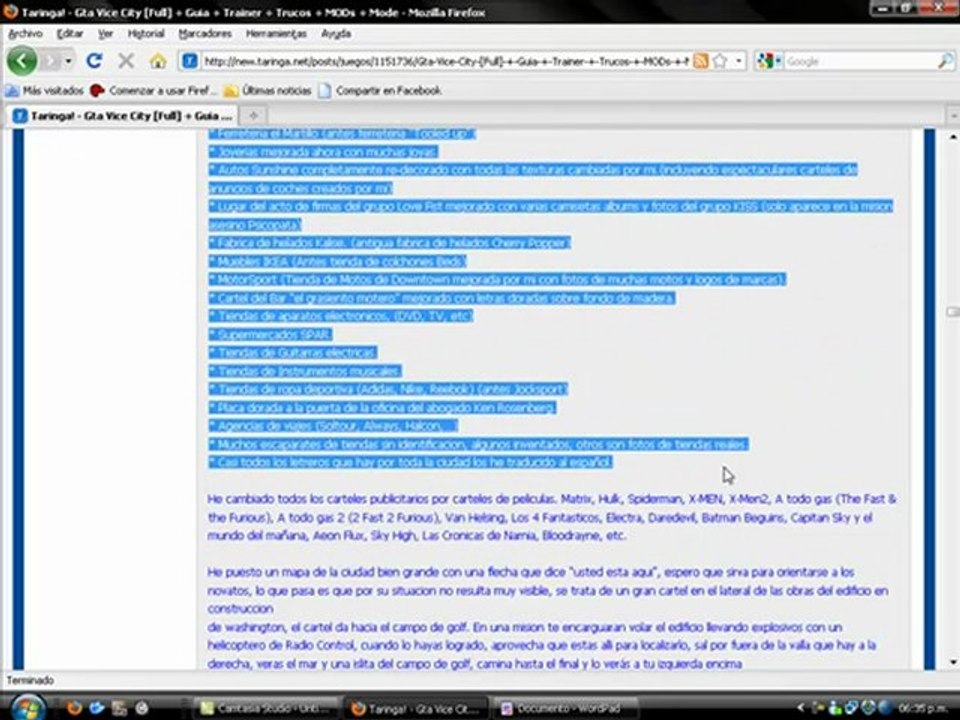Reload the page with the Refresh icon
Image resolution: width=960 pixels, height=720 pixels.
(94, 61)
